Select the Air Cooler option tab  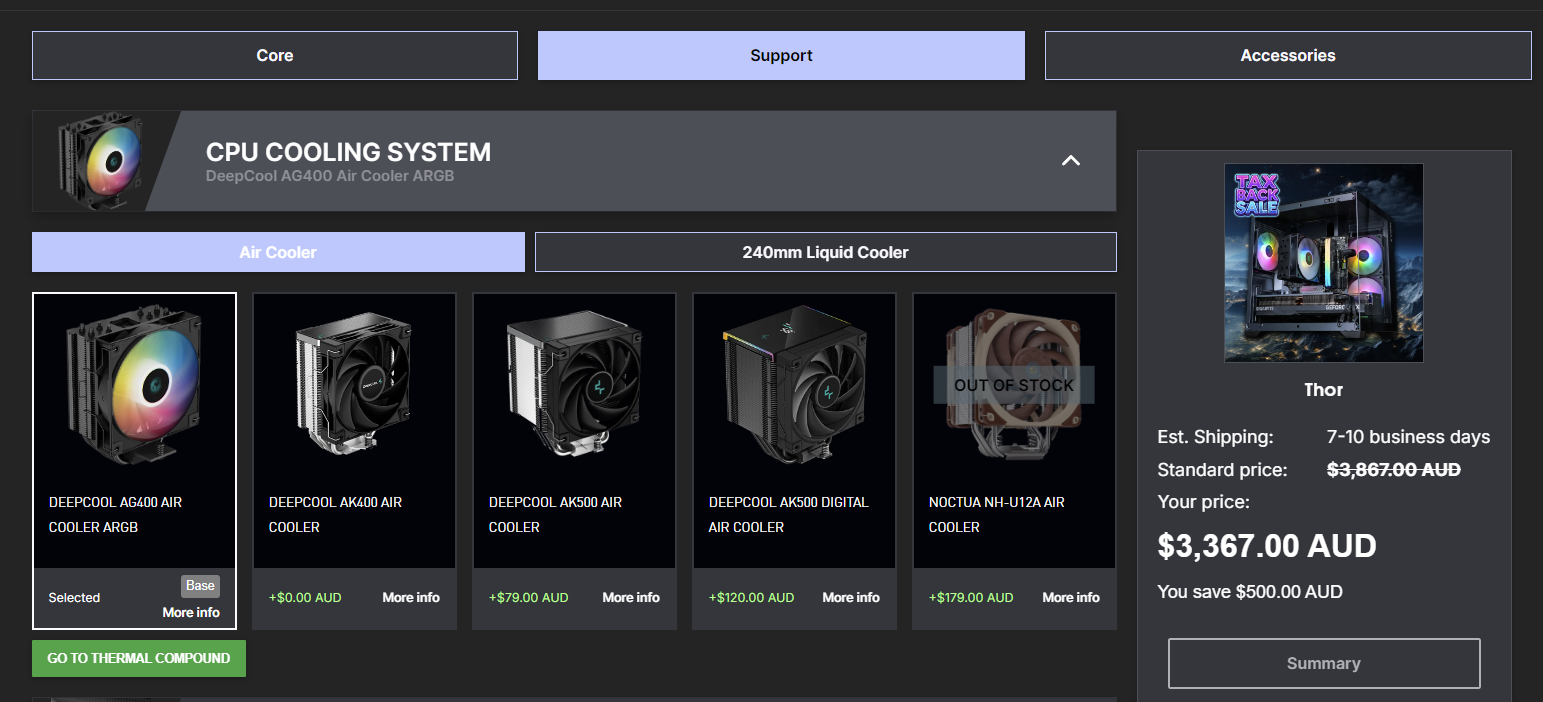[x=278, y=252]
